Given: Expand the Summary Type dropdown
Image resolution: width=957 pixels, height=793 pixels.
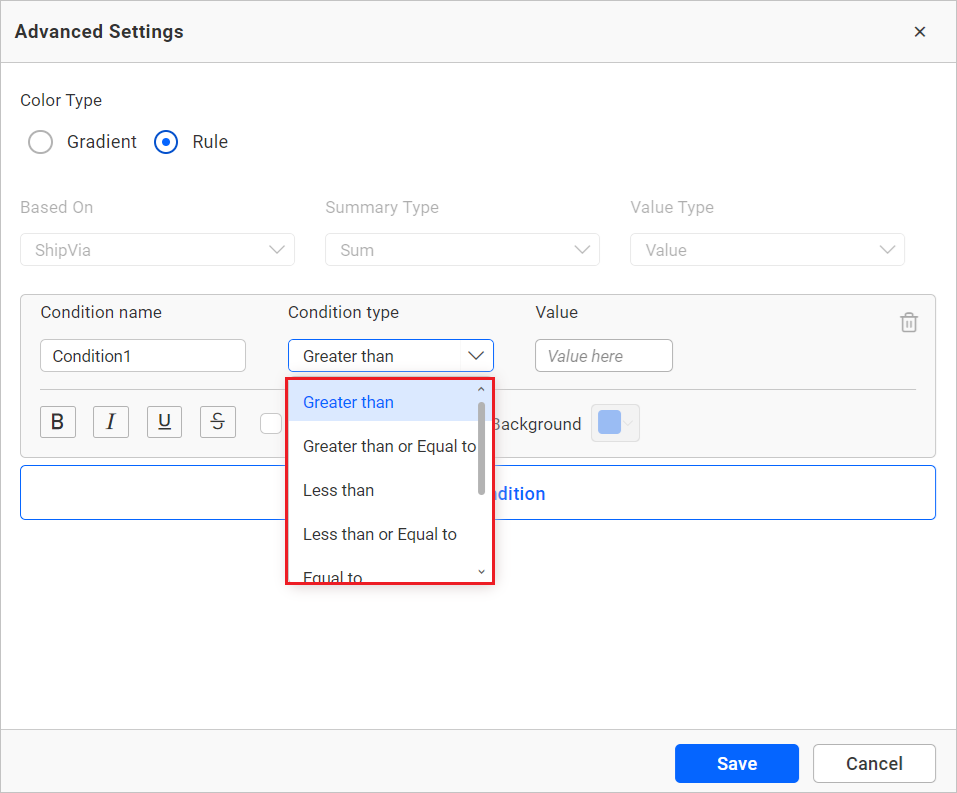Looking at the screenshot, I should tap(462, 250).
